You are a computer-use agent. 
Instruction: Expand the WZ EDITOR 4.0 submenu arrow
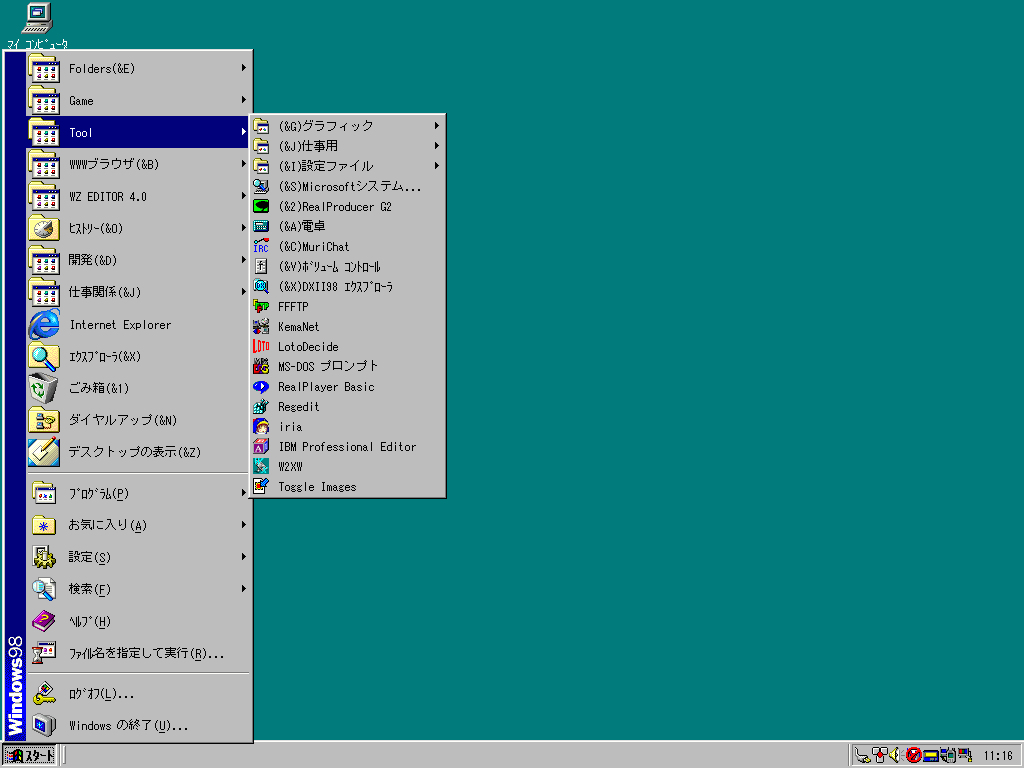(244, 196)
